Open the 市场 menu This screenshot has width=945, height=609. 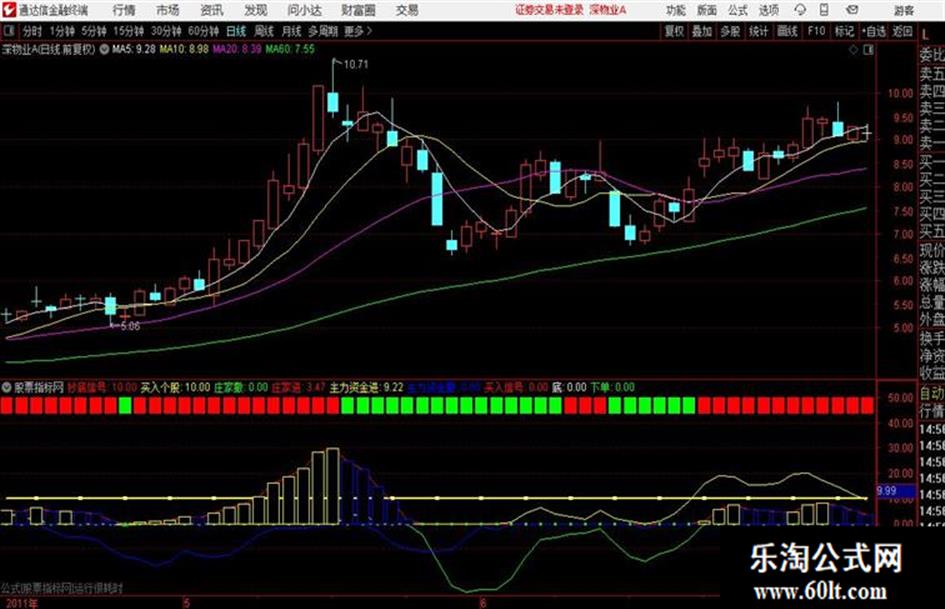(168, 10)
